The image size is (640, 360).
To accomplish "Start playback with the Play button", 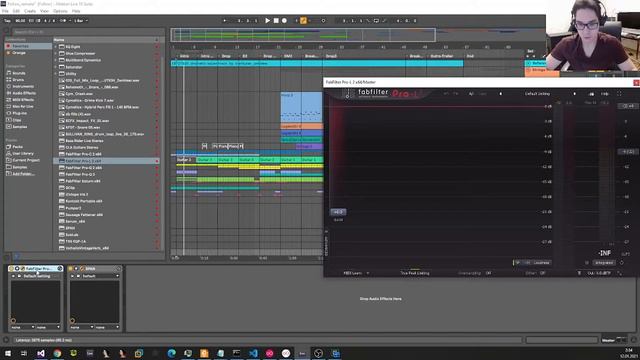I will (x=267, y=20).
